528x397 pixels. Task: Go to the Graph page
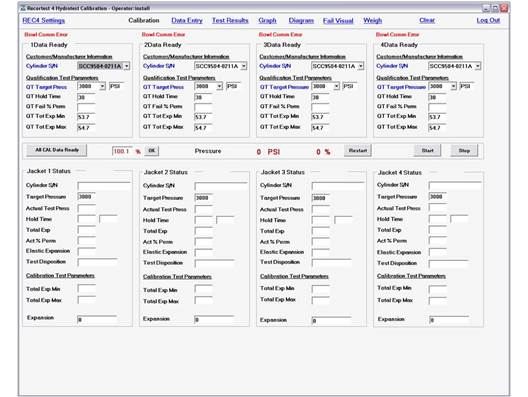tap(267, 20)
